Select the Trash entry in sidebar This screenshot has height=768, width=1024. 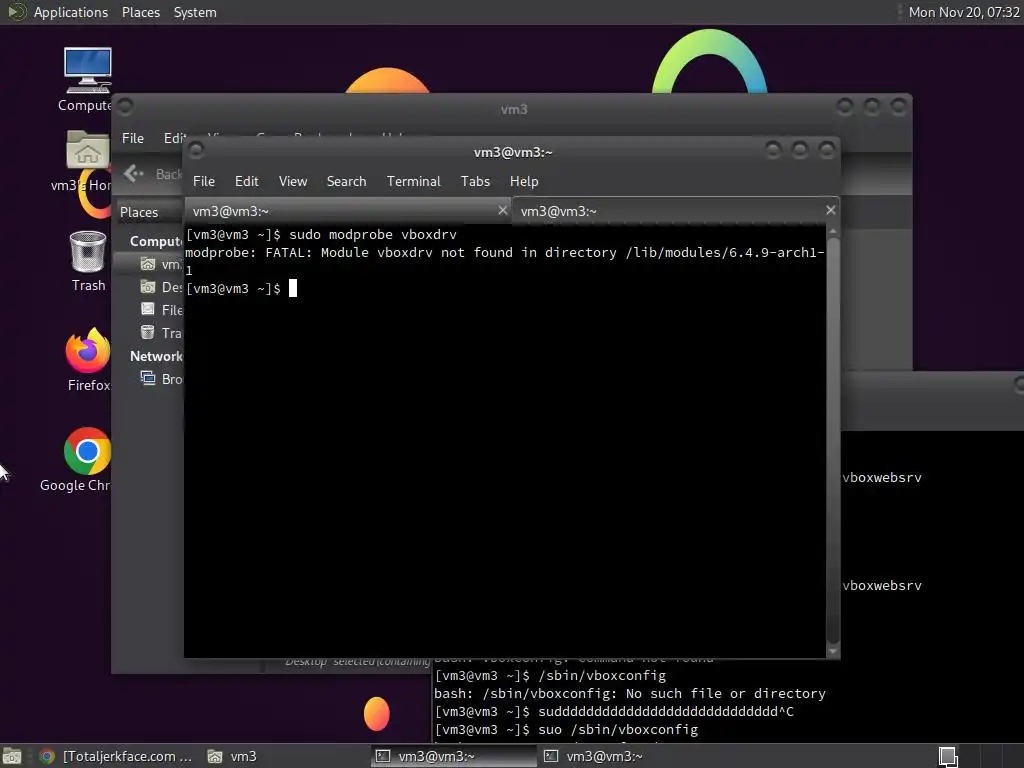click(x=161, y=332)
